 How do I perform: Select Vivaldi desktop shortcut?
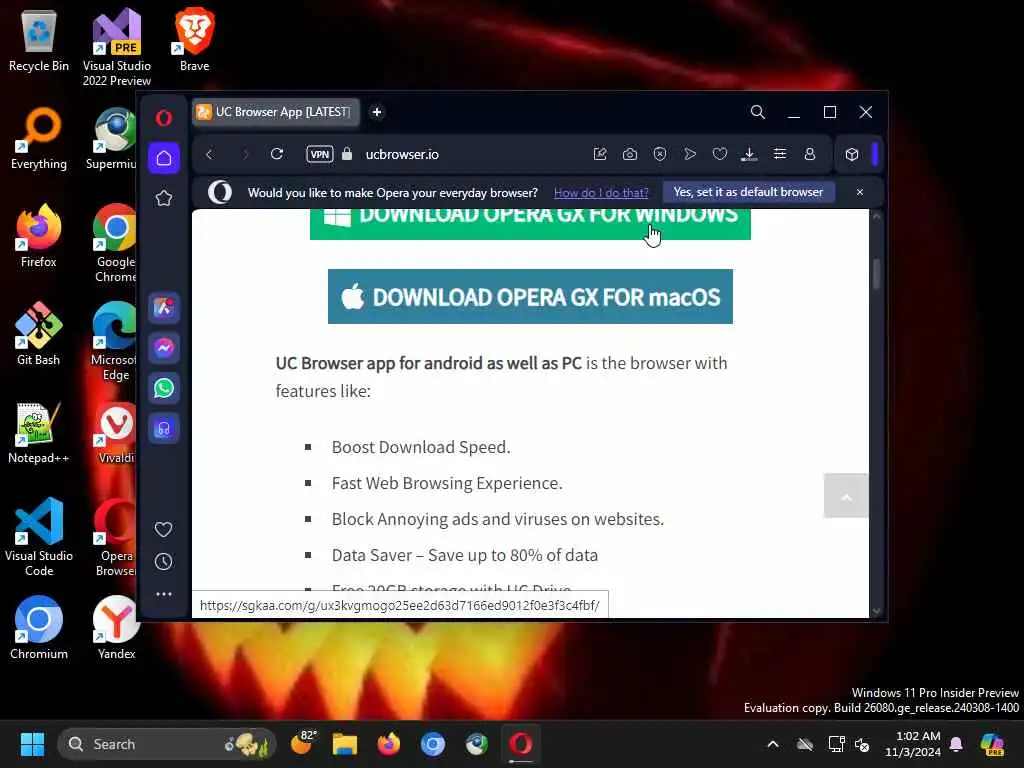(116, 433)
